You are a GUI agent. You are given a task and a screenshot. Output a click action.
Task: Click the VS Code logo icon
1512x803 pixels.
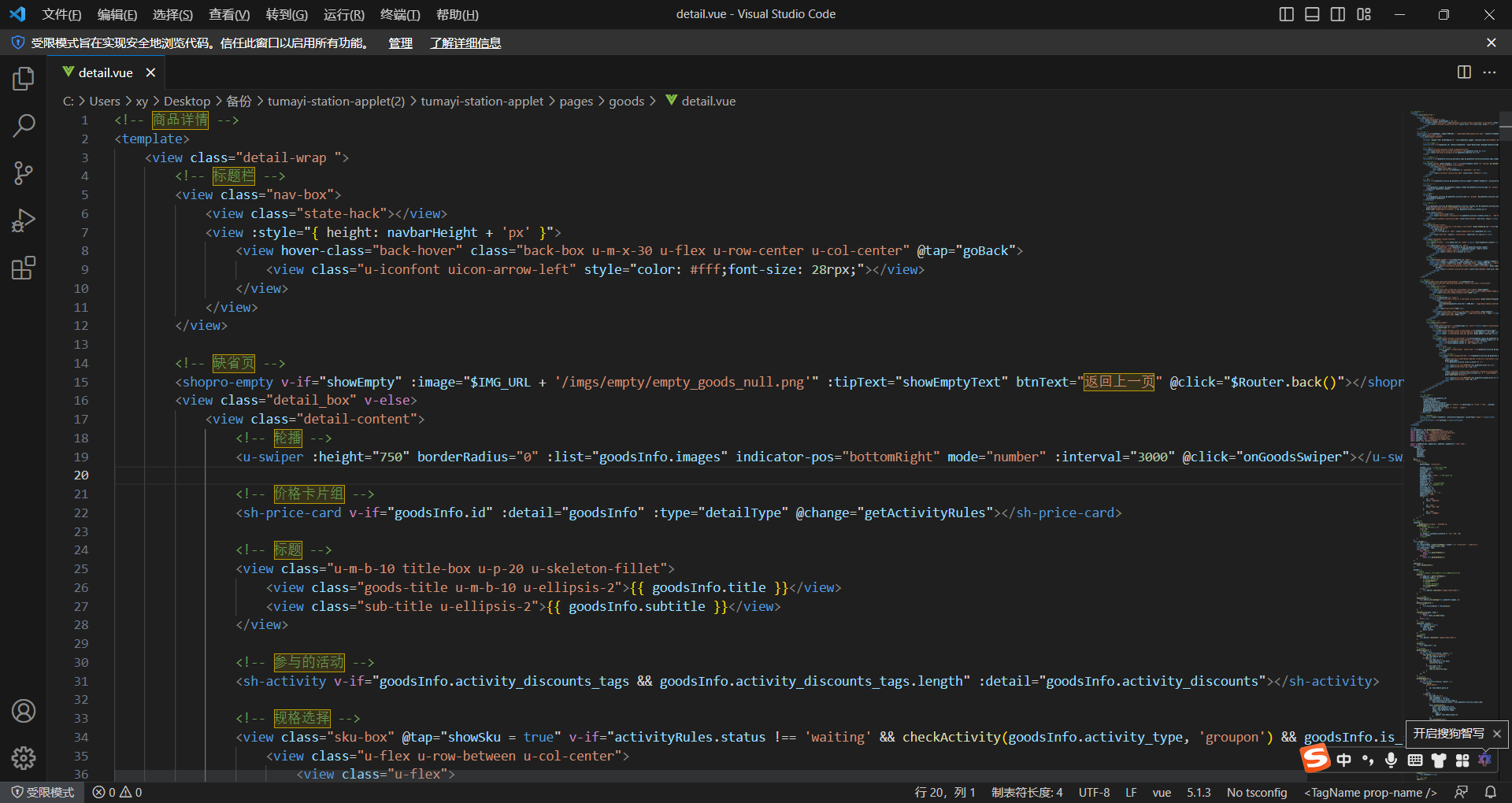coord(17,14)
